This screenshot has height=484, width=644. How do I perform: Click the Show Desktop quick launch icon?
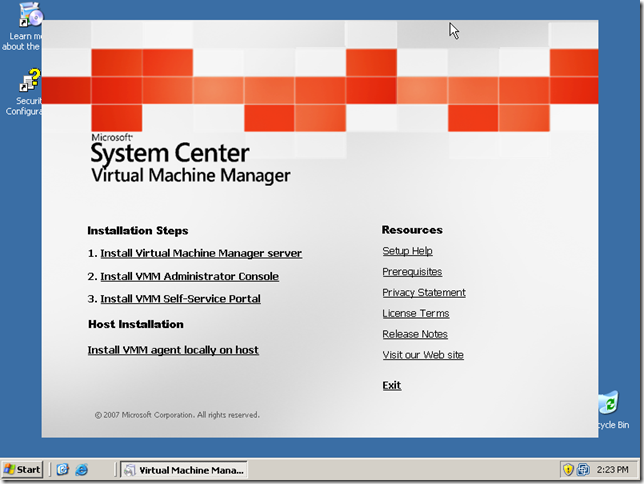click(x=63, y=469)
